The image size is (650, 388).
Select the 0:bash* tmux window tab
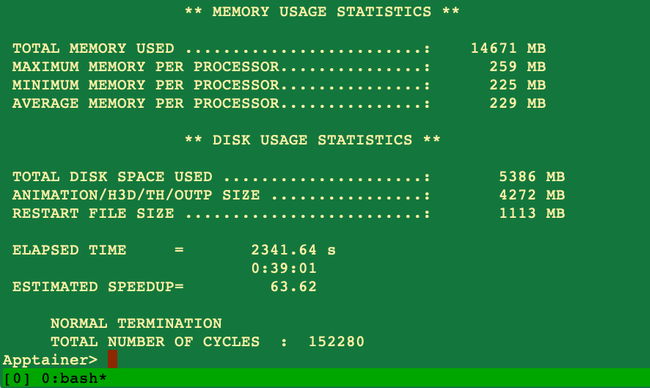click(x=74, y=378)
